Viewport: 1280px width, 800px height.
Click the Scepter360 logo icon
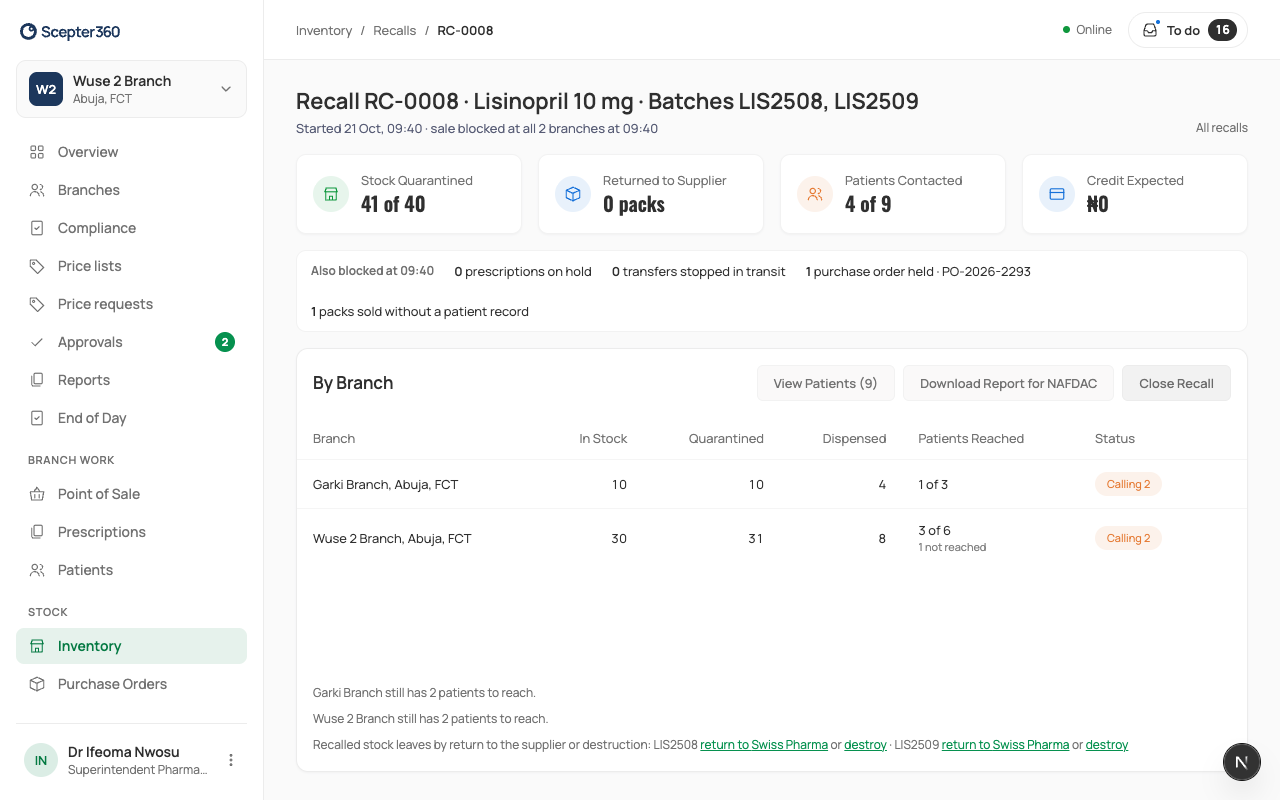coord(29,32)
